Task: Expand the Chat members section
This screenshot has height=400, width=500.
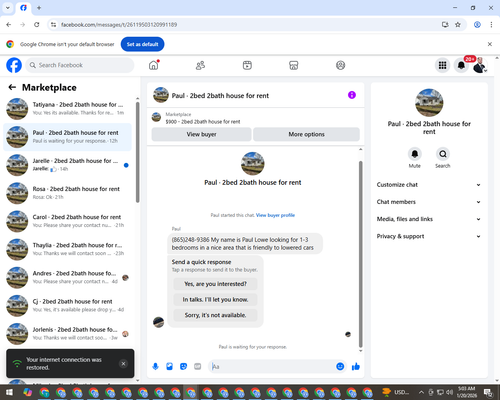Action: 429,202
